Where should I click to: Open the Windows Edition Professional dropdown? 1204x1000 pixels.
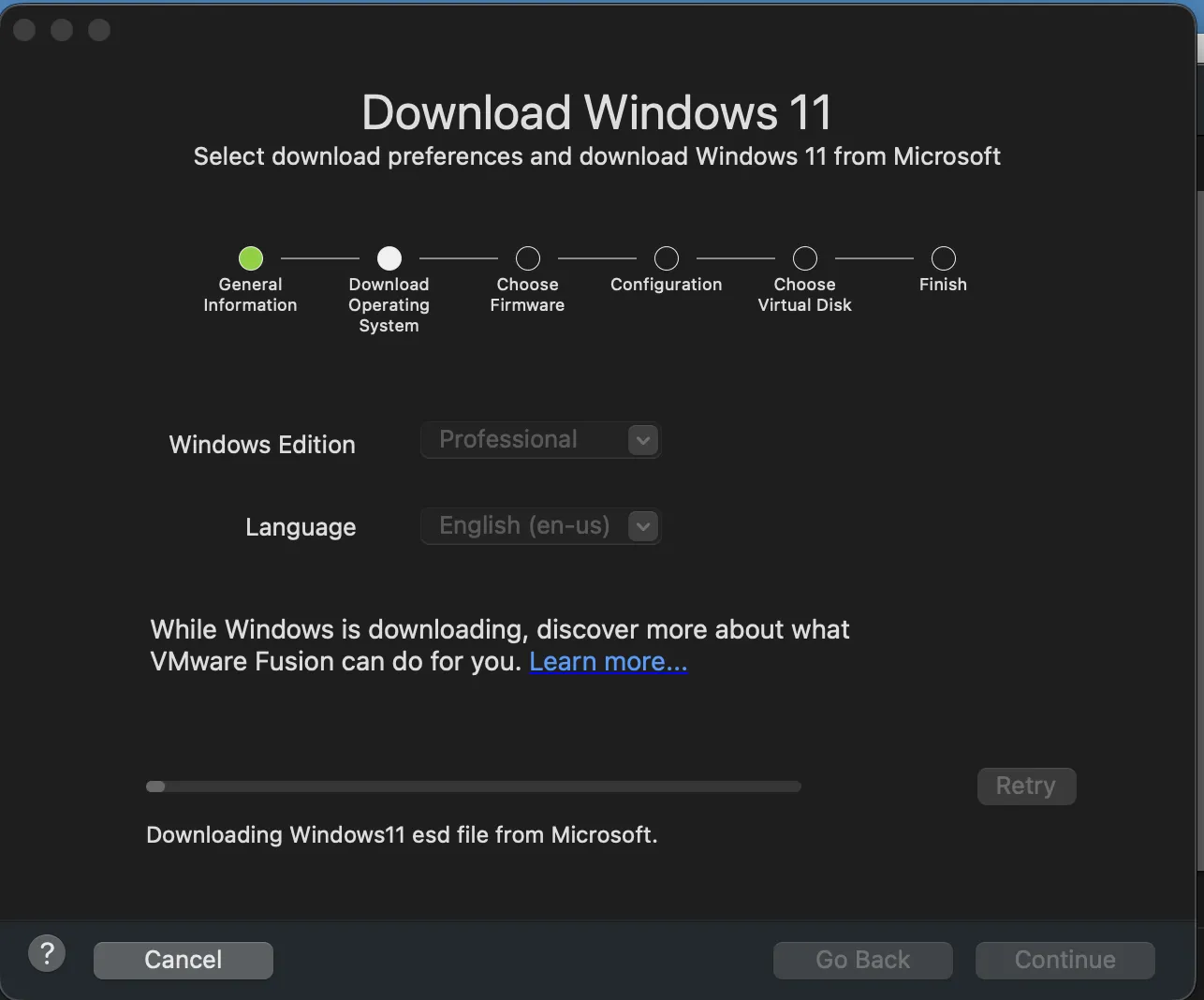coord(541,440)
